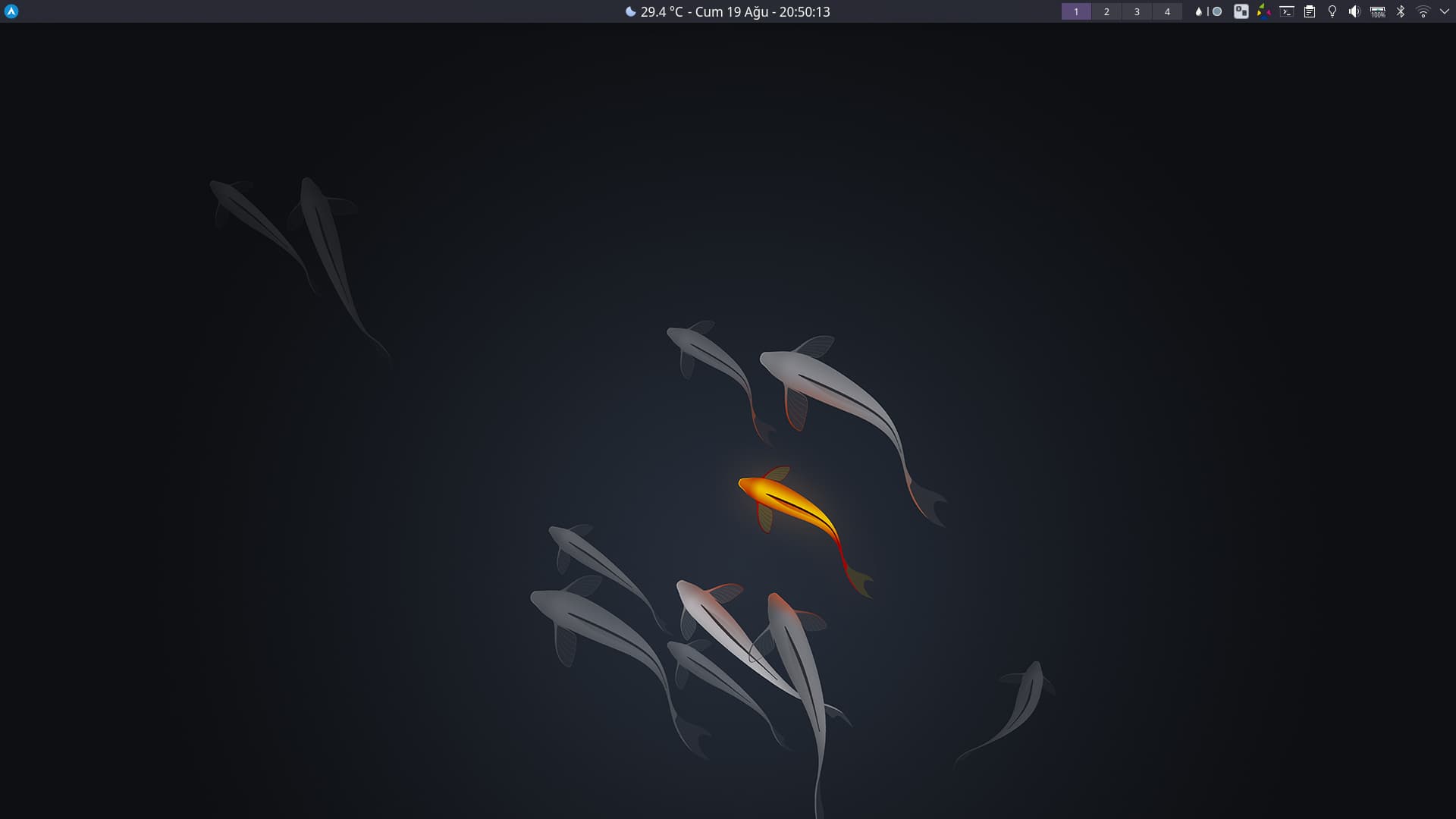
Task: Click the light bulb tray icon
Action: pyautogui.click(x=1332, y=11)
